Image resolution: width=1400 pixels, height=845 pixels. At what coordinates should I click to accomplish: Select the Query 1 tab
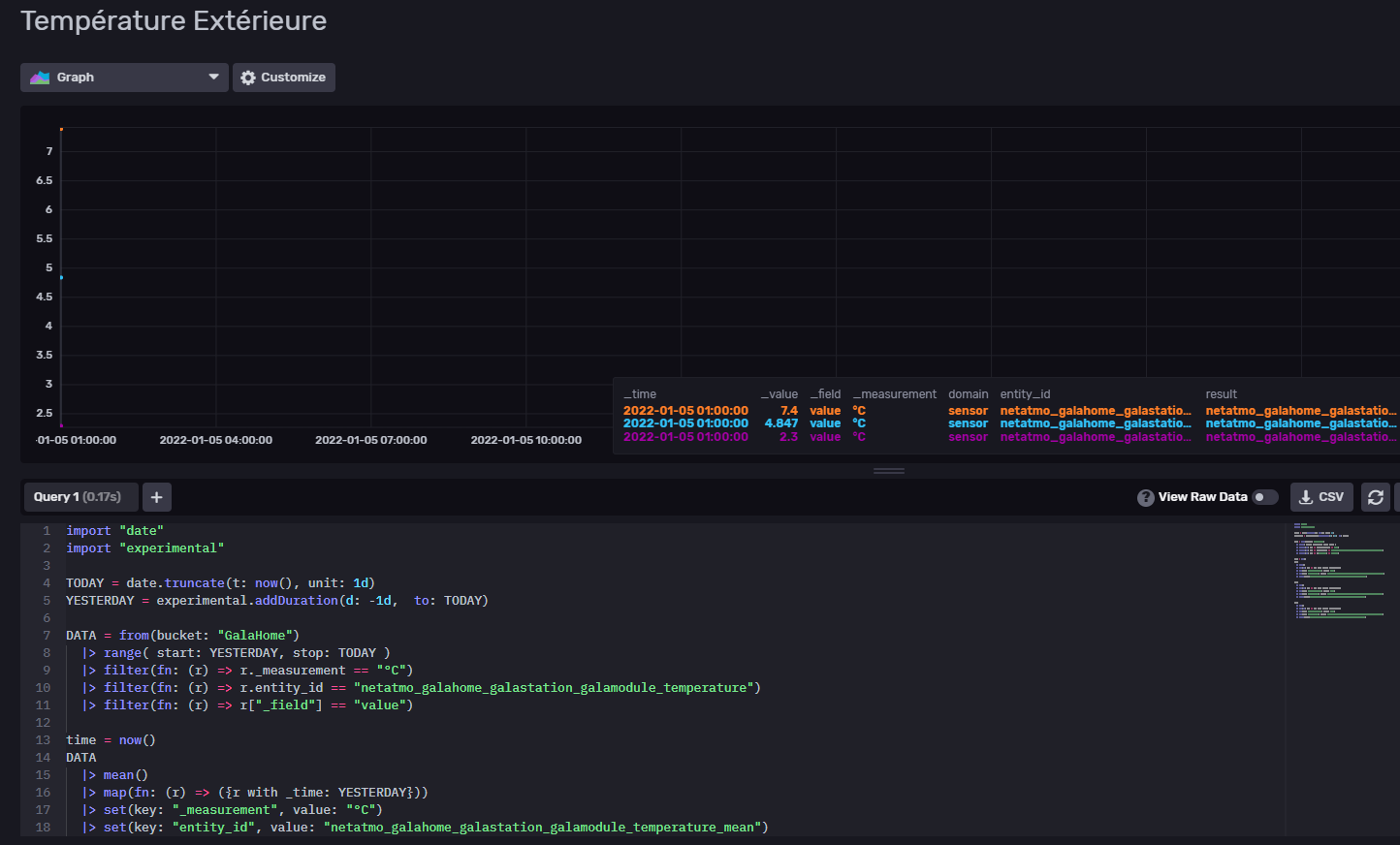click(80, 497)
